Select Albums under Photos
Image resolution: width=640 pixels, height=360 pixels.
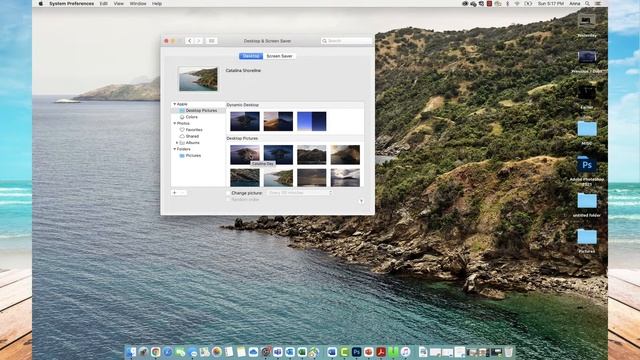coord(189,143)
